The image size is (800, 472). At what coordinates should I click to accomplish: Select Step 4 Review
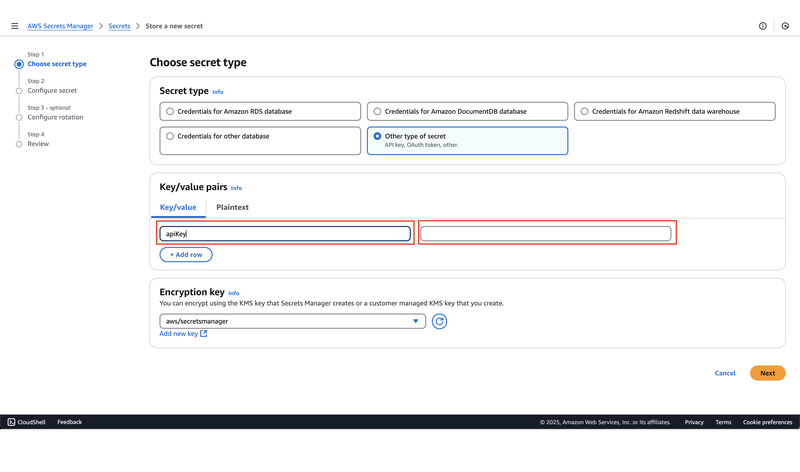click(x=38, y=144)
